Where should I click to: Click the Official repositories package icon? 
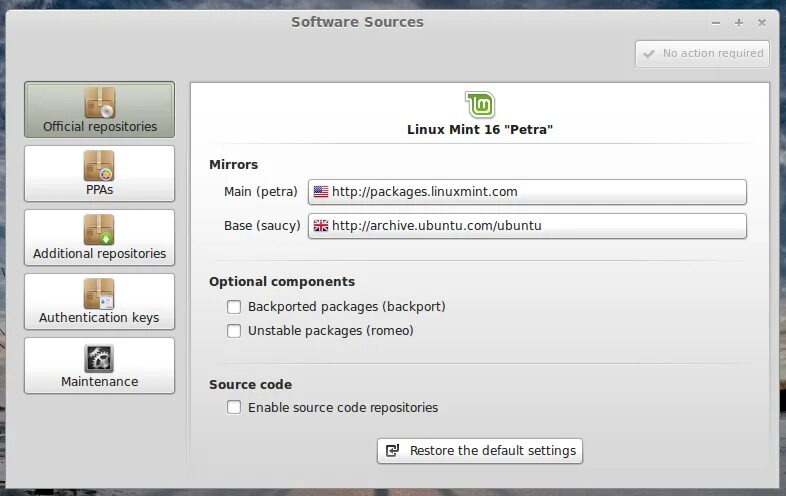100,102
